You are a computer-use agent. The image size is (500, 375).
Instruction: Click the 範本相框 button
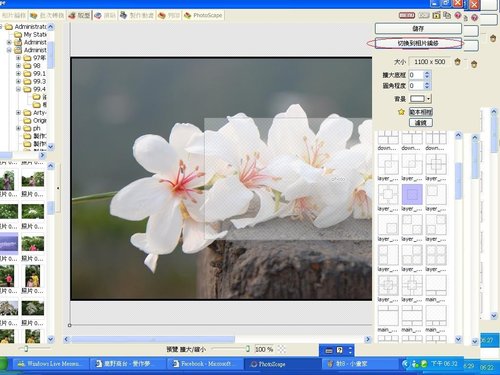[421, 112]
